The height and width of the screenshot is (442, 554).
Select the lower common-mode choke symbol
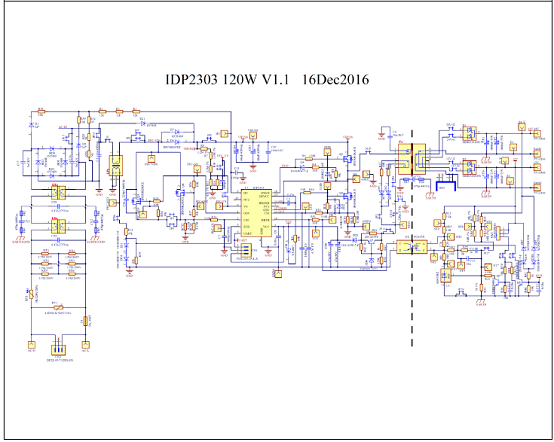tap(58, 226)
